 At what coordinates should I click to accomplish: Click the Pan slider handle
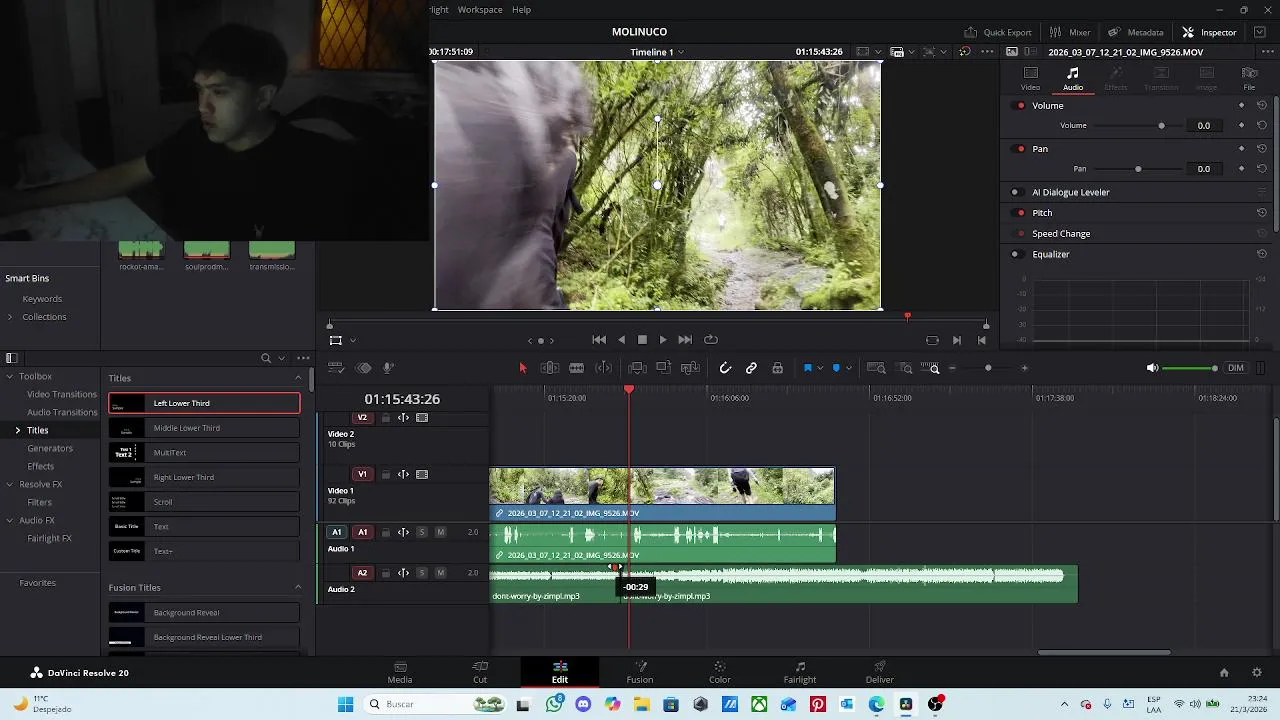(x=1138, y=169)
